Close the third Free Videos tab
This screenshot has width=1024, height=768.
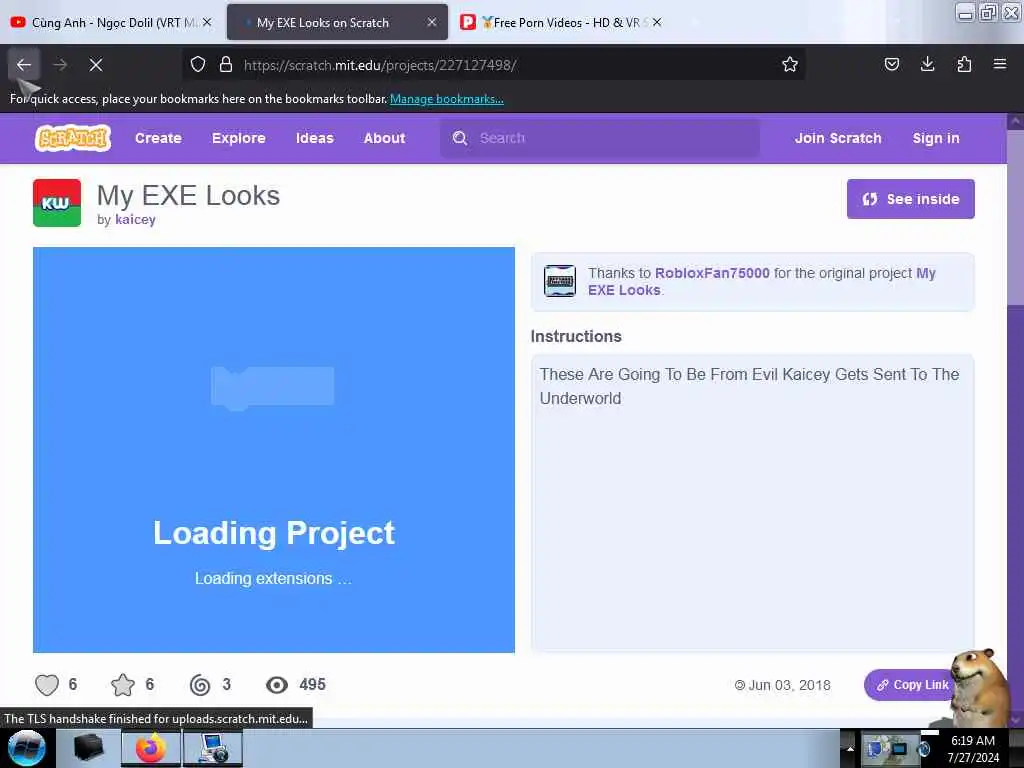657,22
